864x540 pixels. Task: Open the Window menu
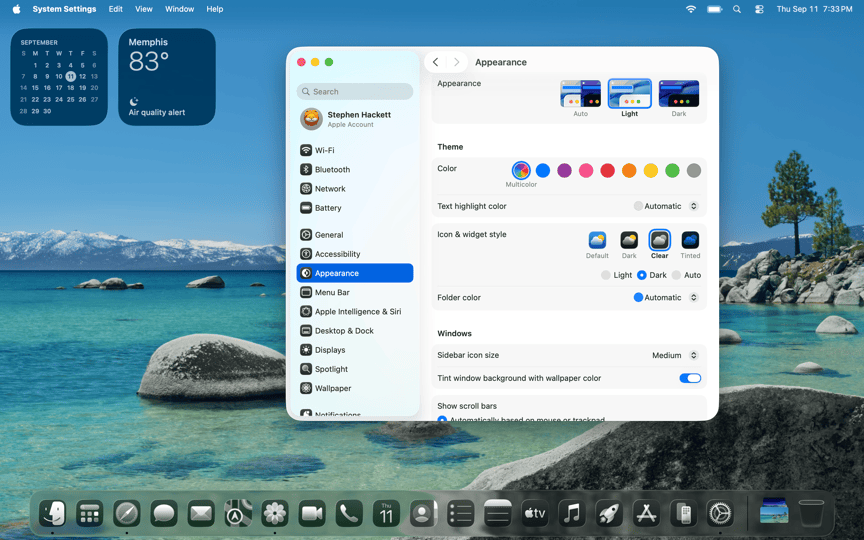[180, 9]
